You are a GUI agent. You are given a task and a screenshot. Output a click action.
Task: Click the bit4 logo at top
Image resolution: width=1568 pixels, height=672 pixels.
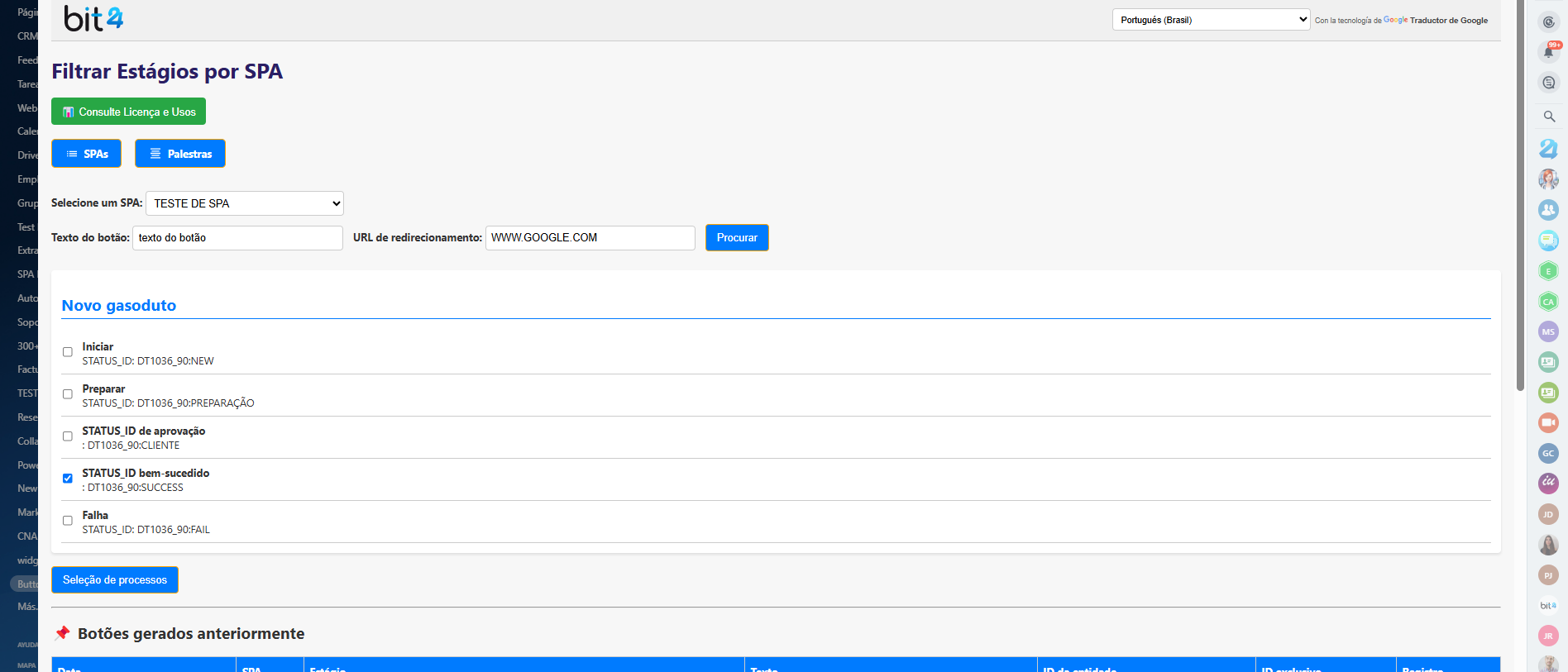93,19
